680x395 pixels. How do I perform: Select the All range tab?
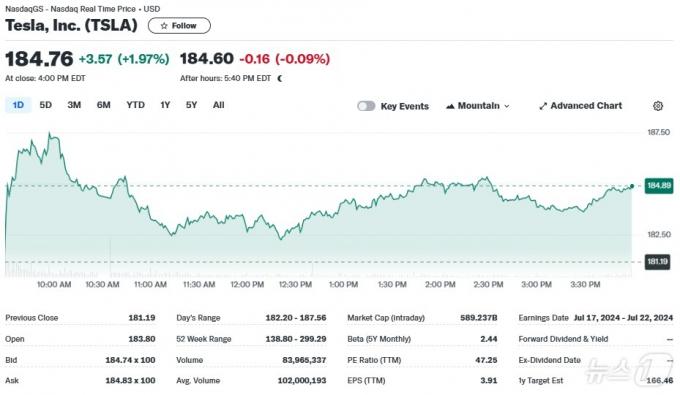pyautogui.click(x=219, y=105)
